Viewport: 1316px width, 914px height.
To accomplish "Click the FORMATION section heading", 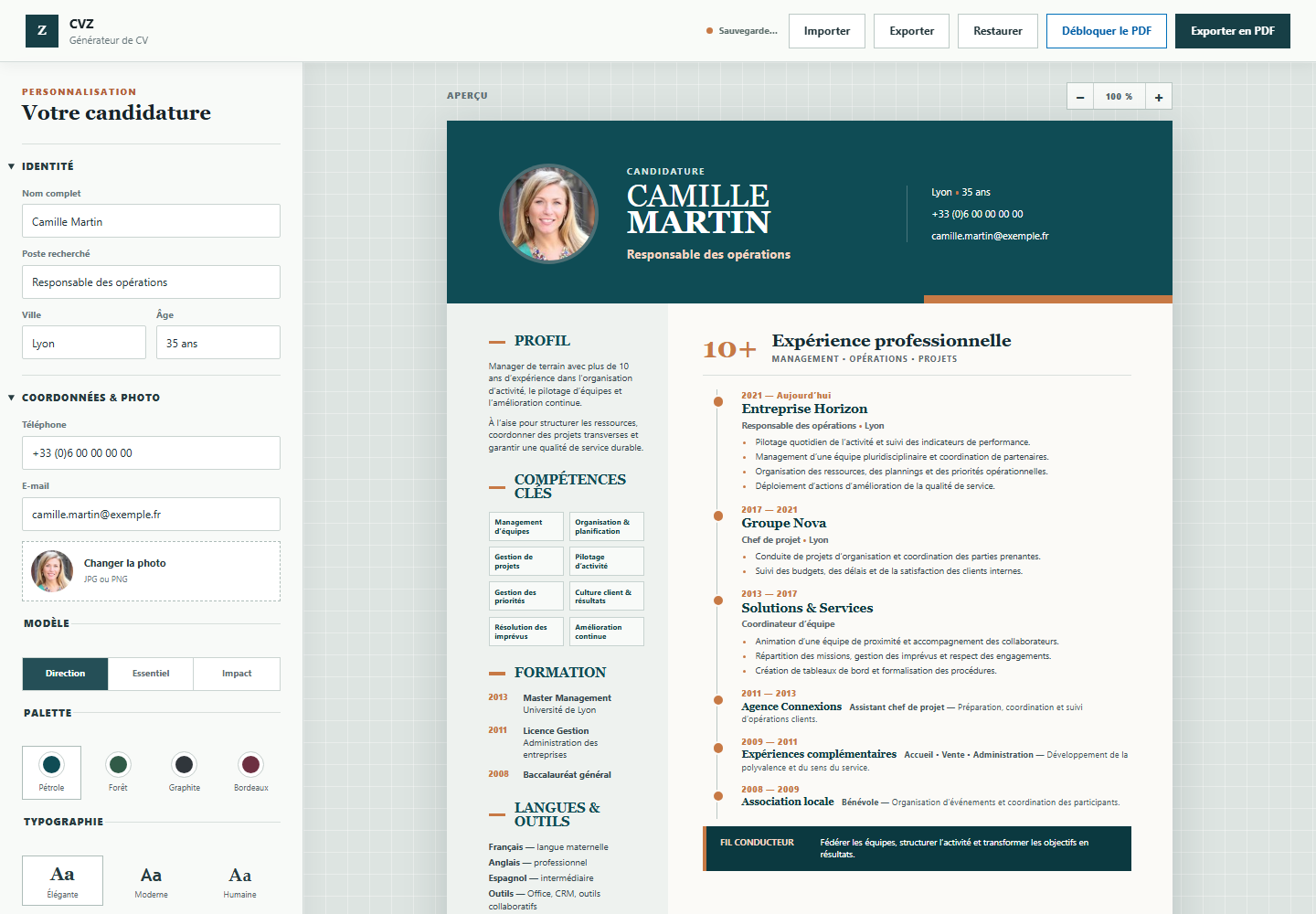I will 560,672.
